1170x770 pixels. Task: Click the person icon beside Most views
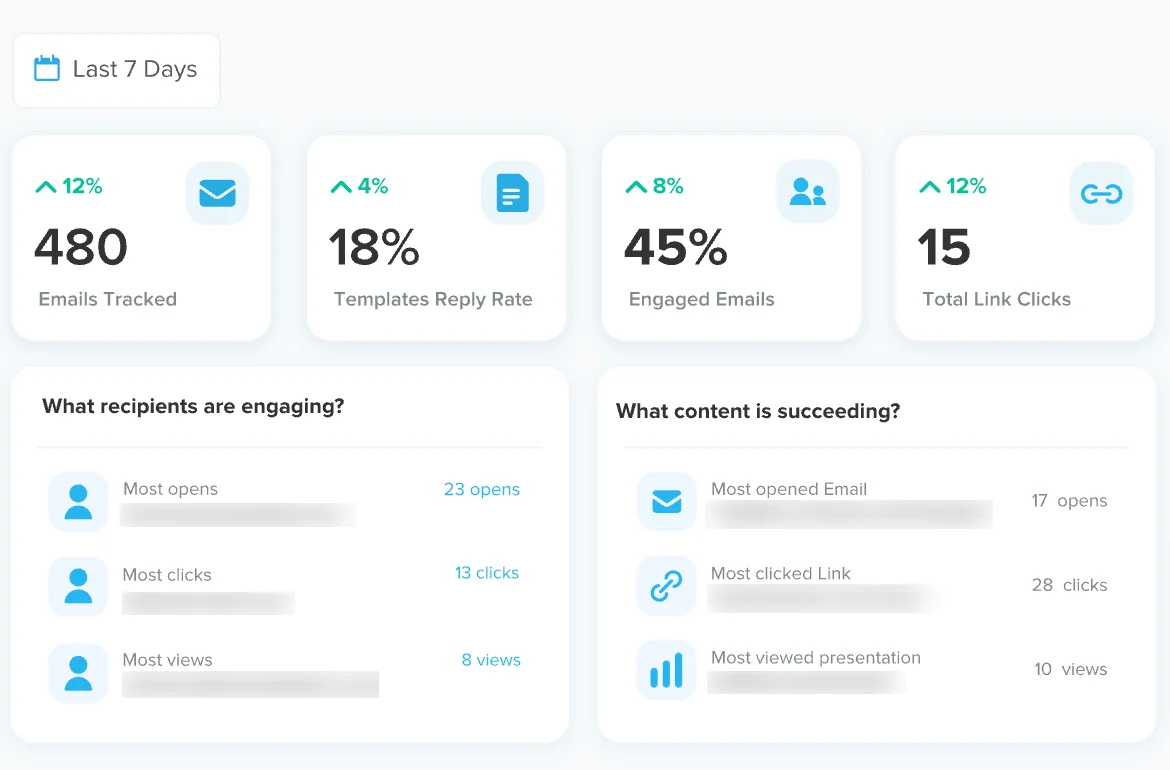point(78,672)
